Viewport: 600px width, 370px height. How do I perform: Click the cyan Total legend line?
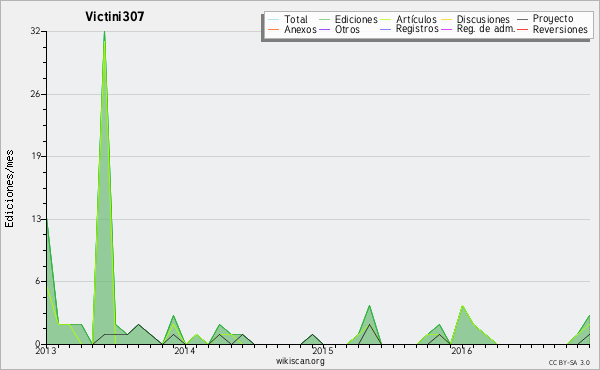pyautogui.click(x=274, y=19)
